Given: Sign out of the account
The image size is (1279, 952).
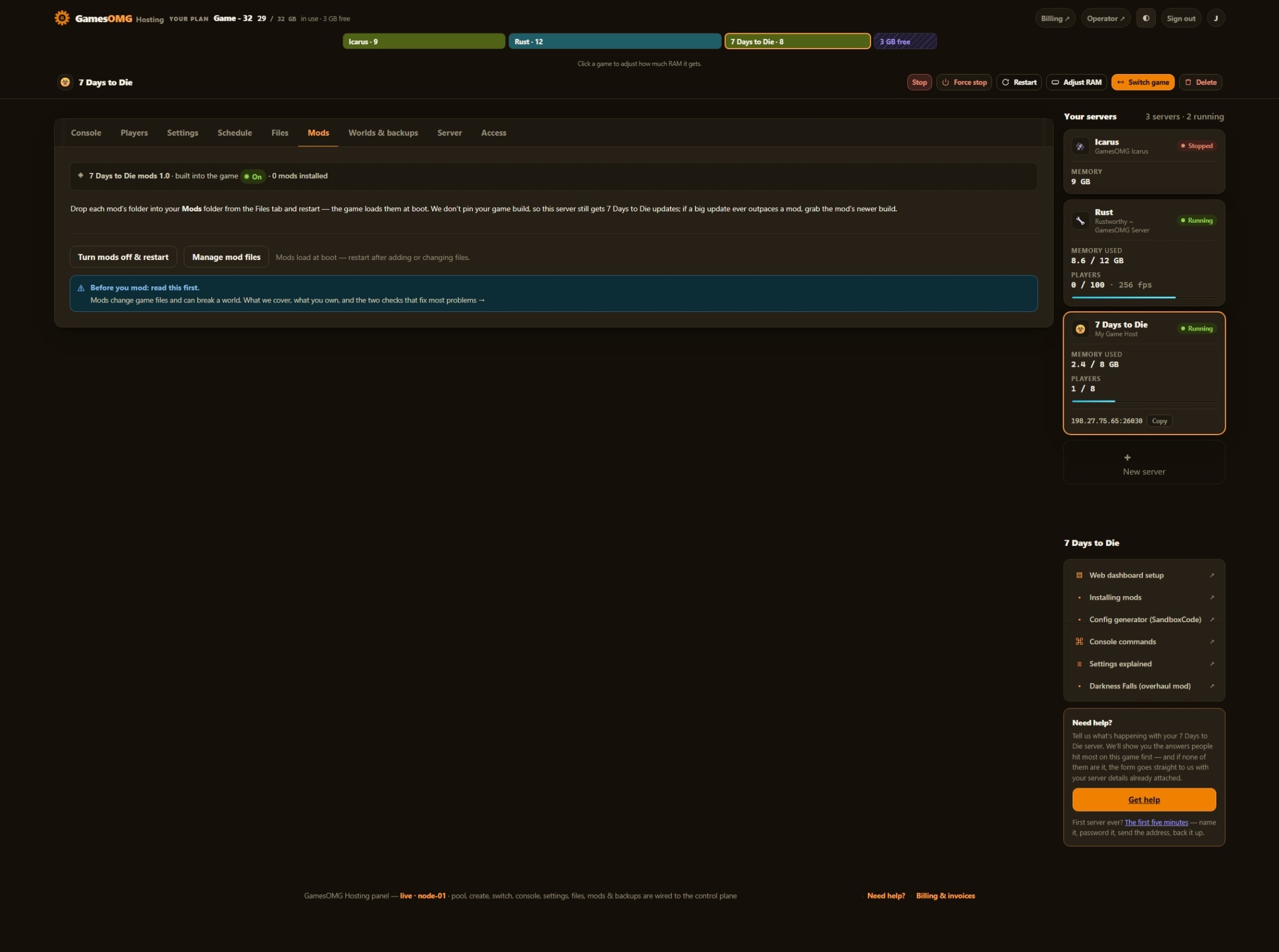Looking at the screenshot, I should (1181, 19).
